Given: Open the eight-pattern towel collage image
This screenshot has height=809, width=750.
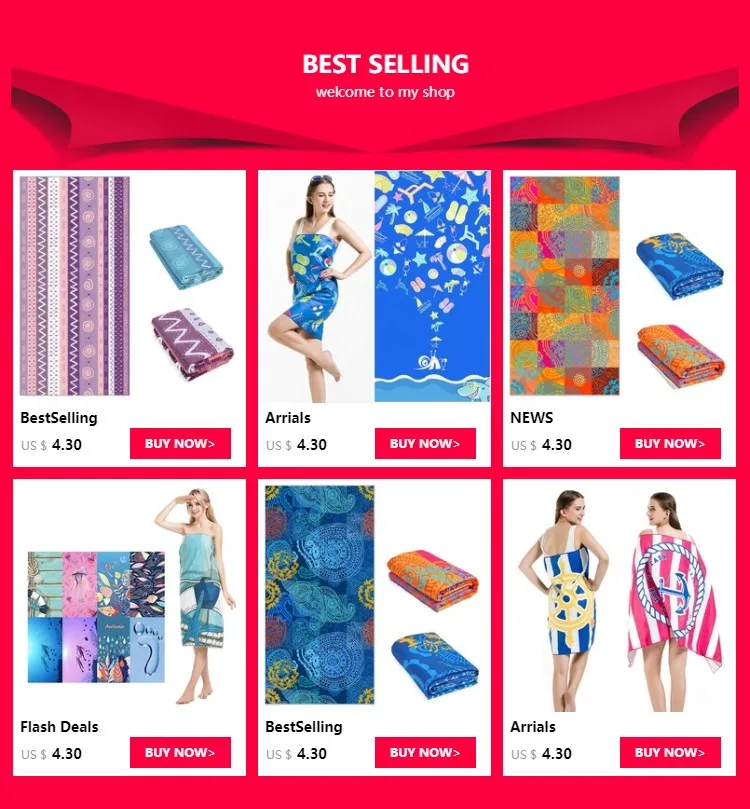Looking at the screenshot, I should [96, 617].
